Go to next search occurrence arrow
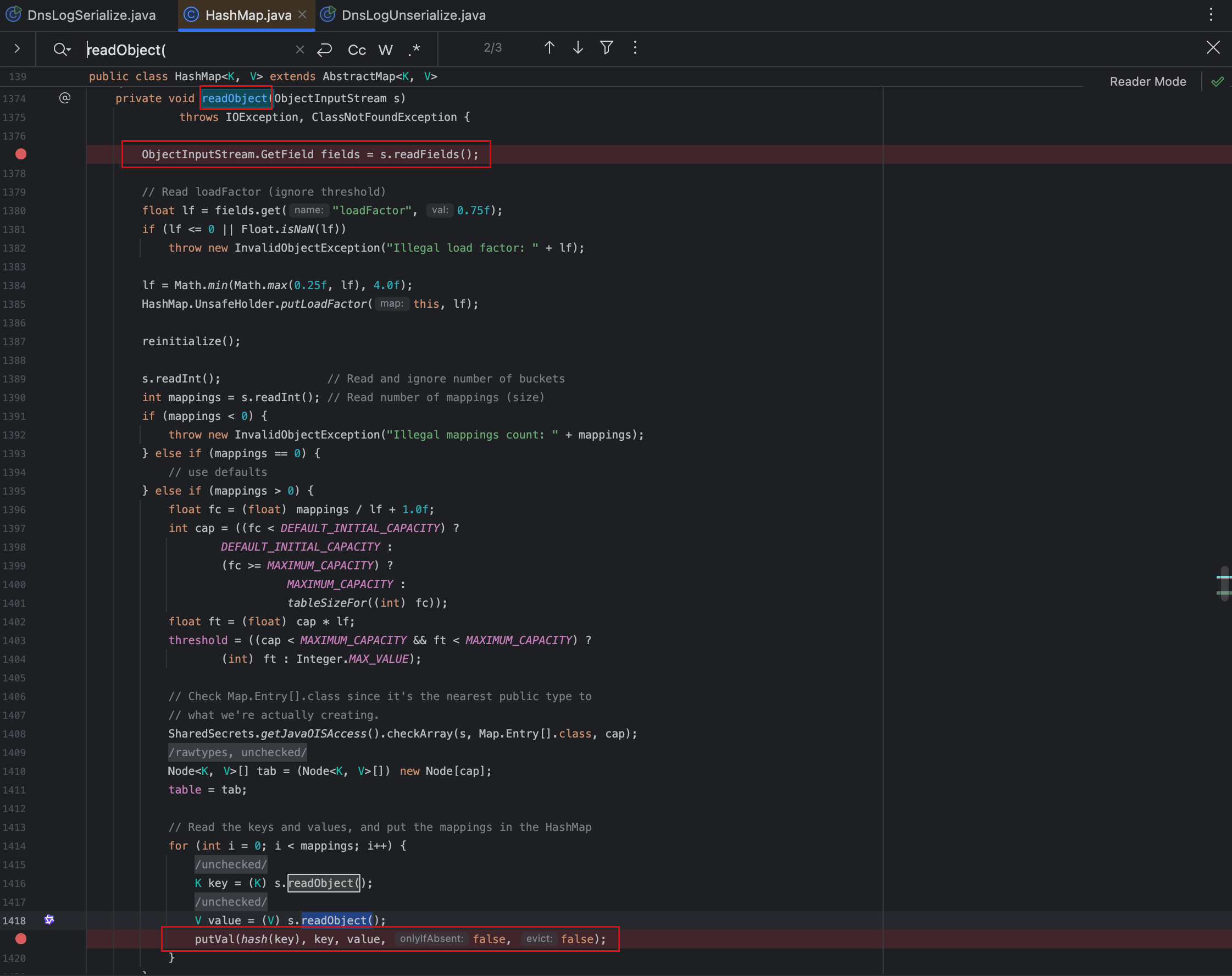 [578, 48]
